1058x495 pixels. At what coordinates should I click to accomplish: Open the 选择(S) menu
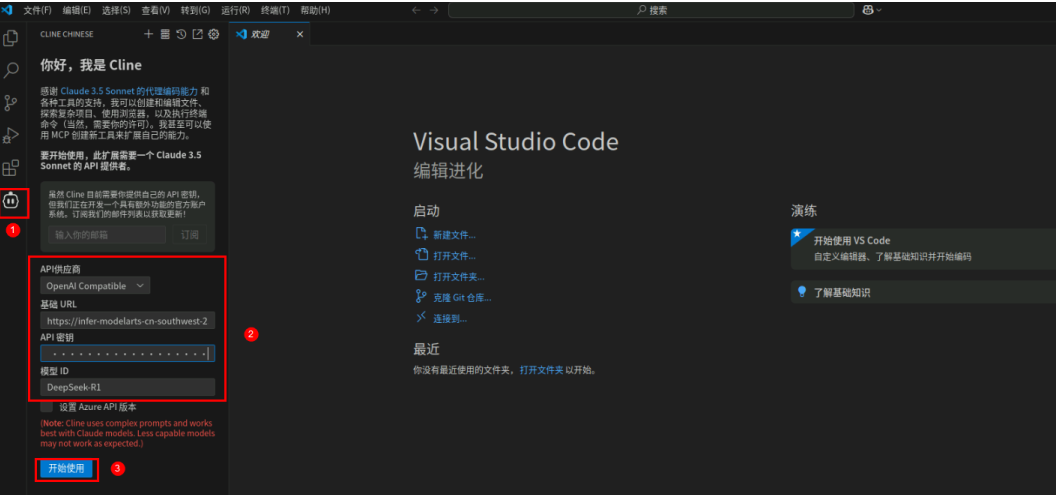point(117,10)
